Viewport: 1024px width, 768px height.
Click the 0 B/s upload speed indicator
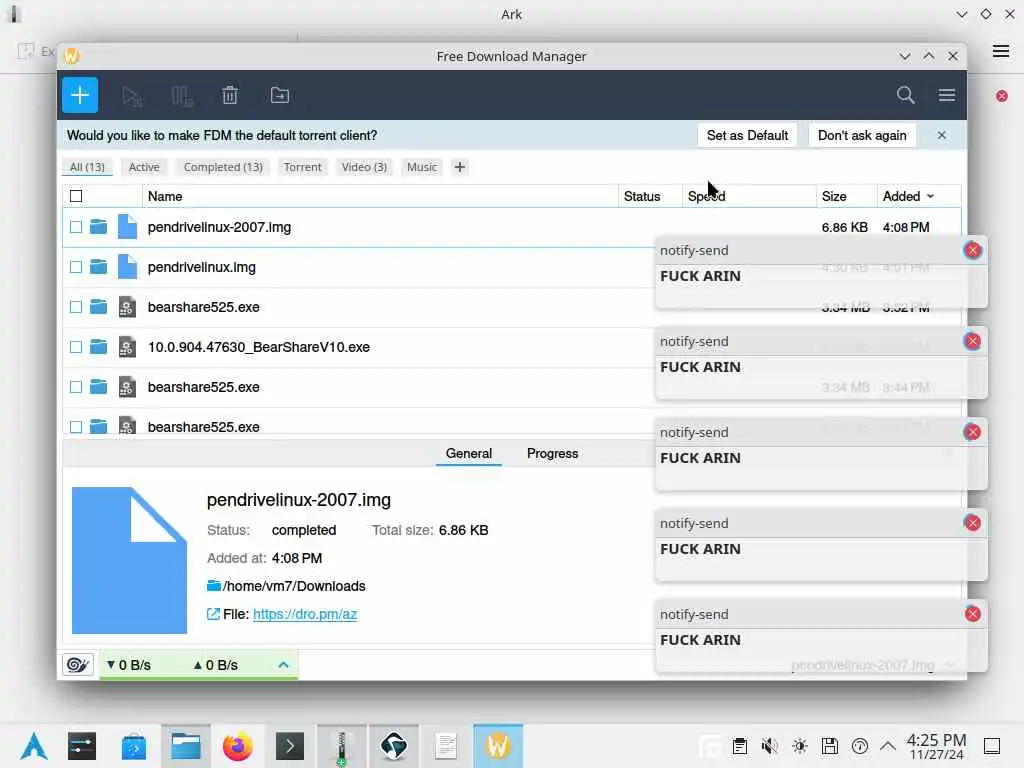pyautogui.click(x=216, y=665)
